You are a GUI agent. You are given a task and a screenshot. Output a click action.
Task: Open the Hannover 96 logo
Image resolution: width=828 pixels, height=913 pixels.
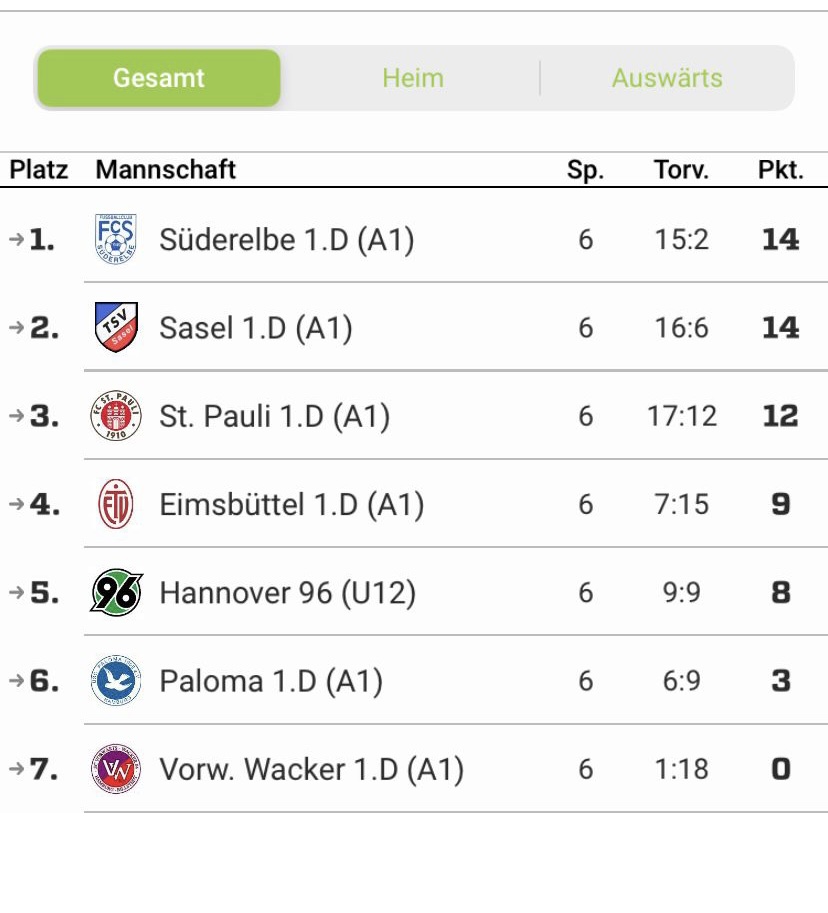(116, 592)
